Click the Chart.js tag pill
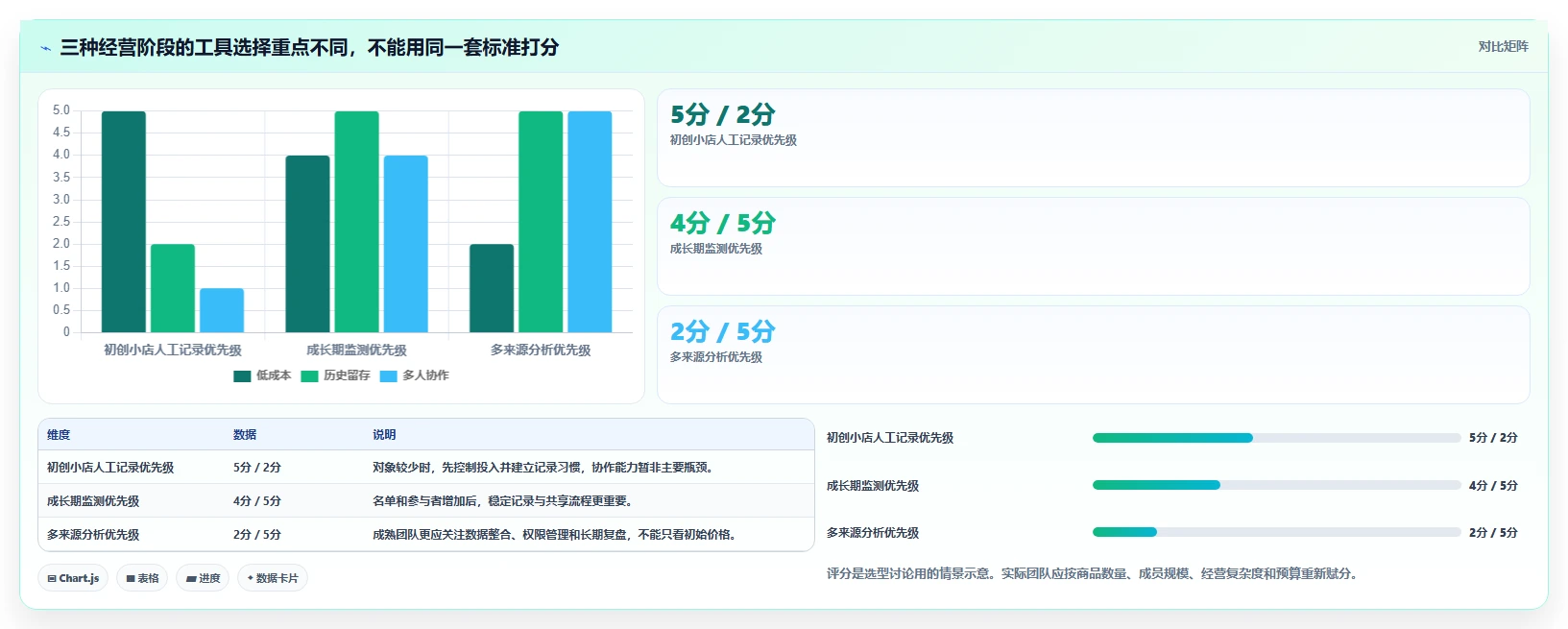 [x=73, y=578]
